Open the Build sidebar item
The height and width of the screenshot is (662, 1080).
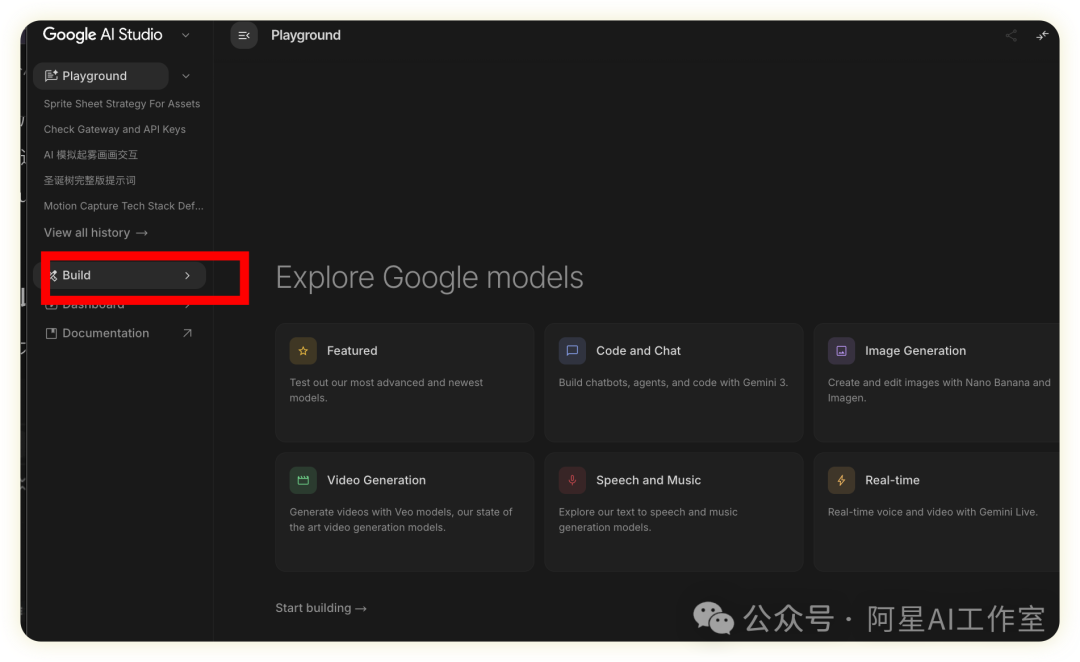pyautogui.click(x=77, y=276)
